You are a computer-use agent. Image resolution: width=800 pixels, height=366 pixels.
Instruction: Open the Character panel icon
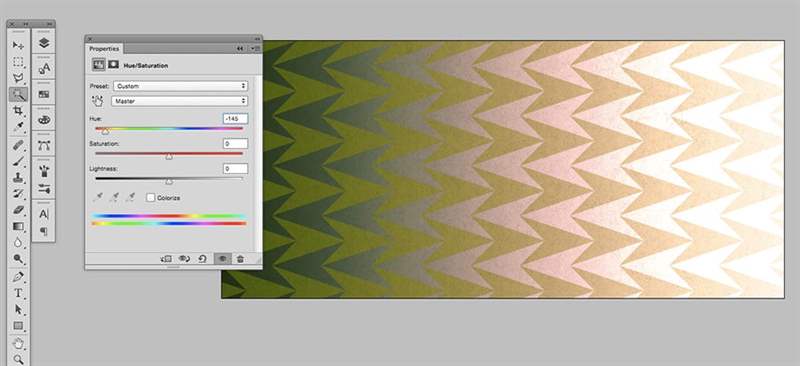[x=44, y=214]
